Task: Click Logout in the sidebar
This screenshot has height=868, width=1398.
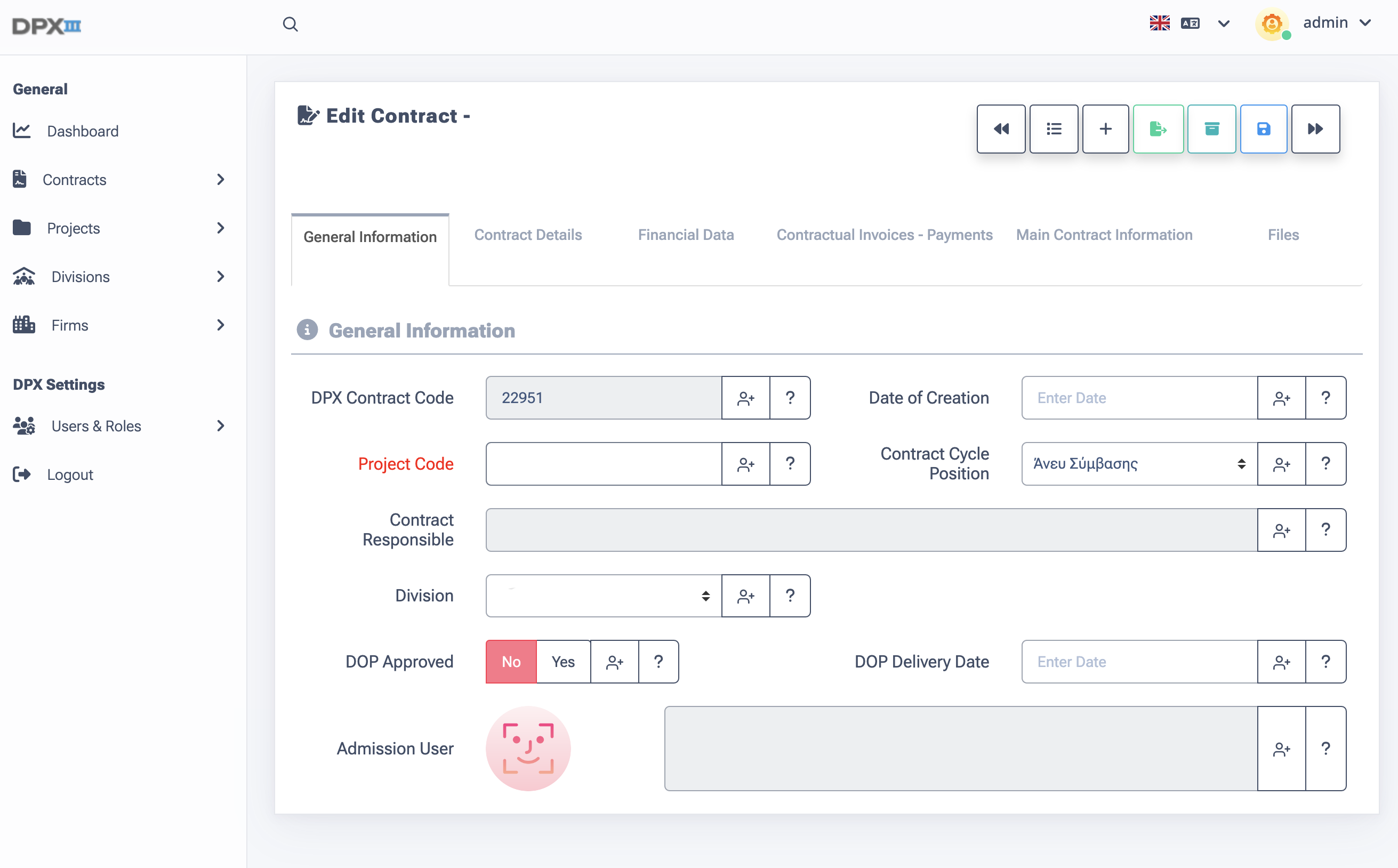Action: [69, 474]
